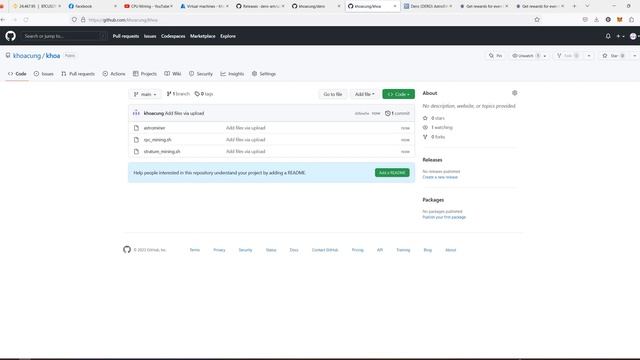Screen dimensions: 640x360
Task: Open the rpc_mining.sh file
Action: coord(158,140)
